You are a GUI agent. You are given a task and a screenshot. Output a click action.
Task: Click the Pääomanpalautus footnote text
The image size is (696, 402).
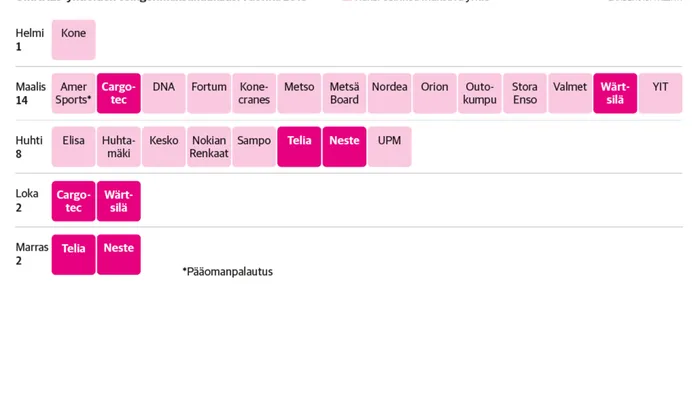[228, 272]
